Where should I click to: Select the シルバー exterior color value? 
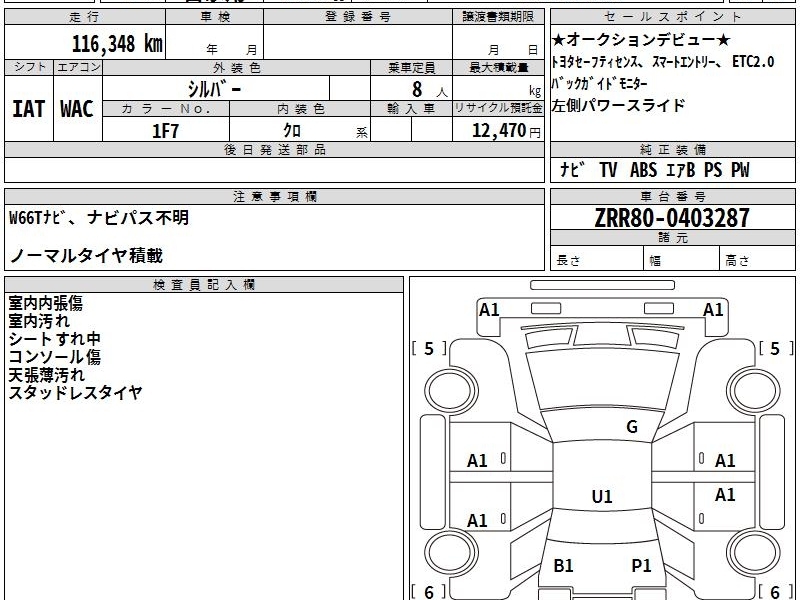[x=214, y=89]
